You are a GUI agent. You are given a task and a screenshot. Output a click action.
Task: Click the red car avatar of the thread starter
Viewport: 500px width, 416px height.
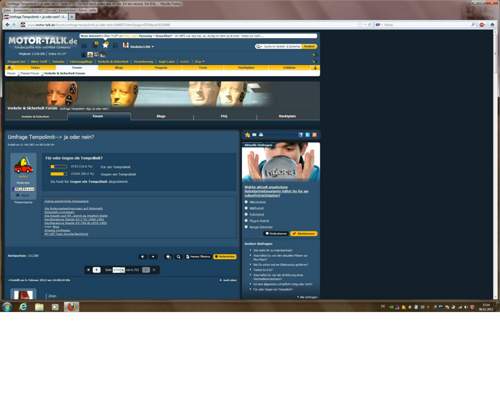click(23, 165)
